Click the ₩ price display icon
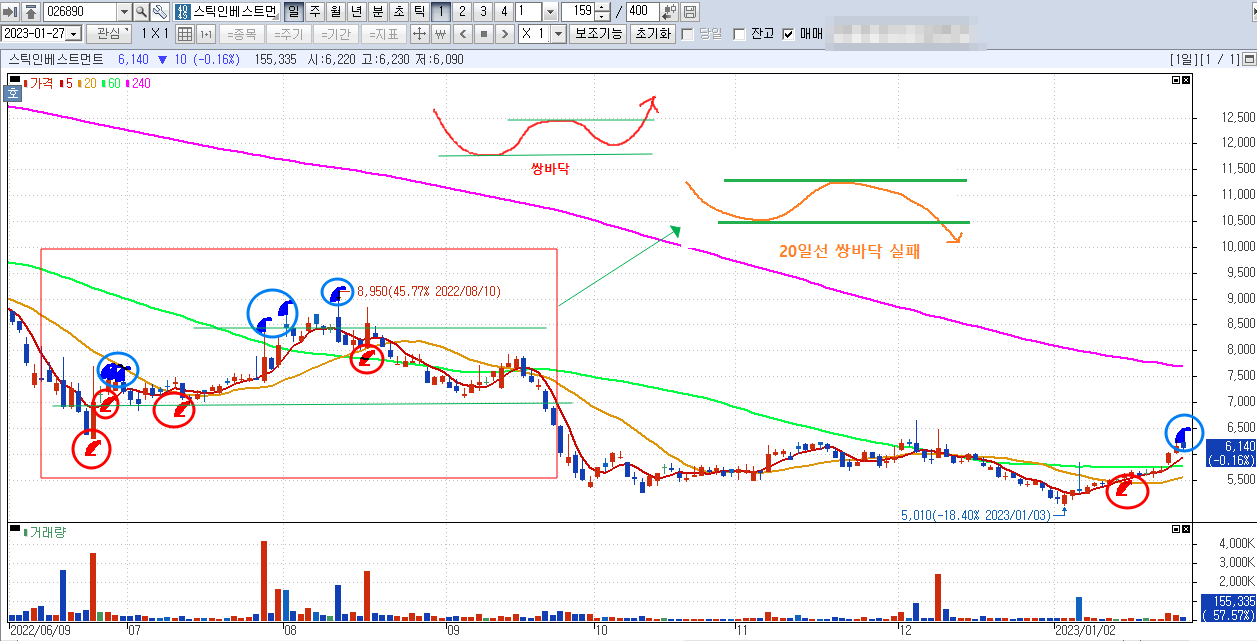The height and width of the screenshot is (641, 1257). [440, 33]
